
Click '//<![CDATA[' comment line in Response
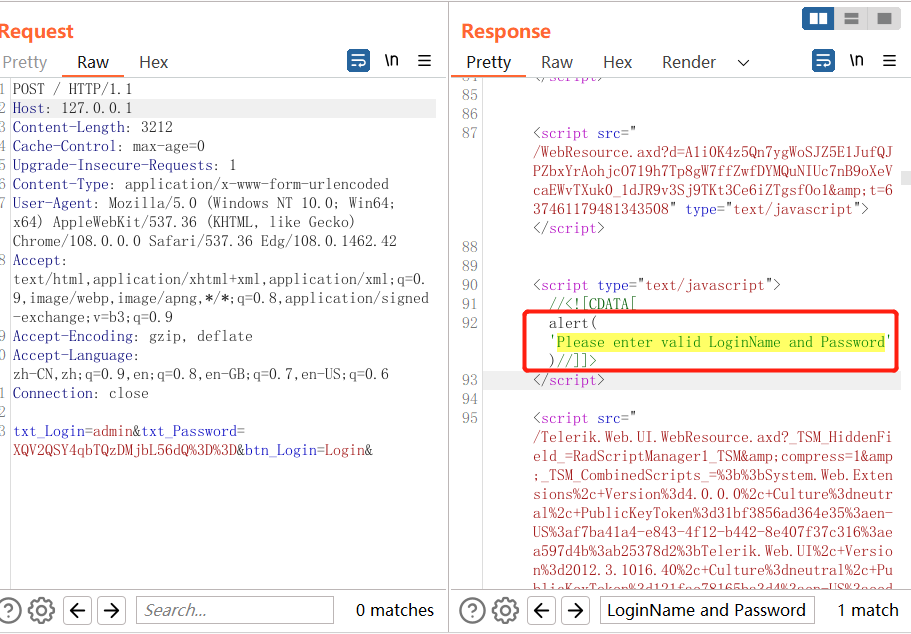point(593,304)
